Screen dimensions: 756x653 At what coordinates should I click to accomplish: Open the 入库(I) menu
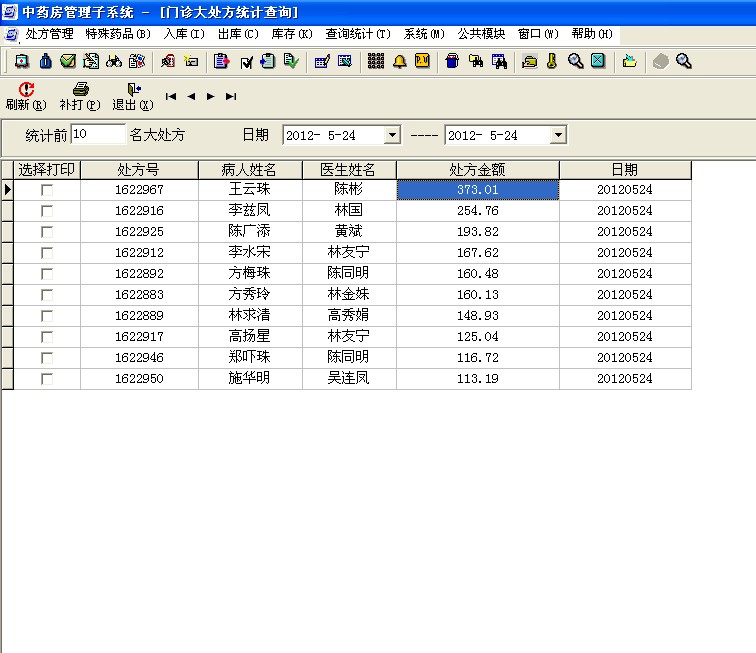[184, 34]
